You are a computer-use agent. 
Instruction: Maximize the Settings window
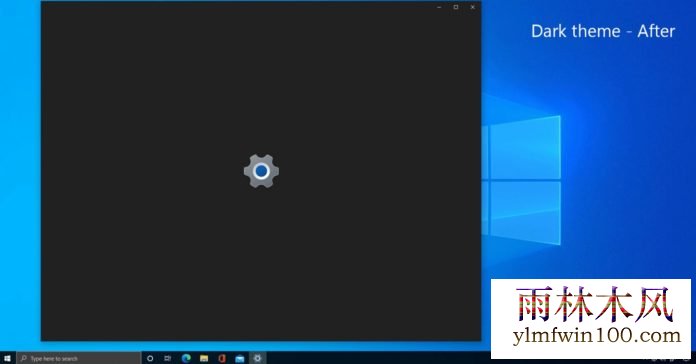click(456, 7)
